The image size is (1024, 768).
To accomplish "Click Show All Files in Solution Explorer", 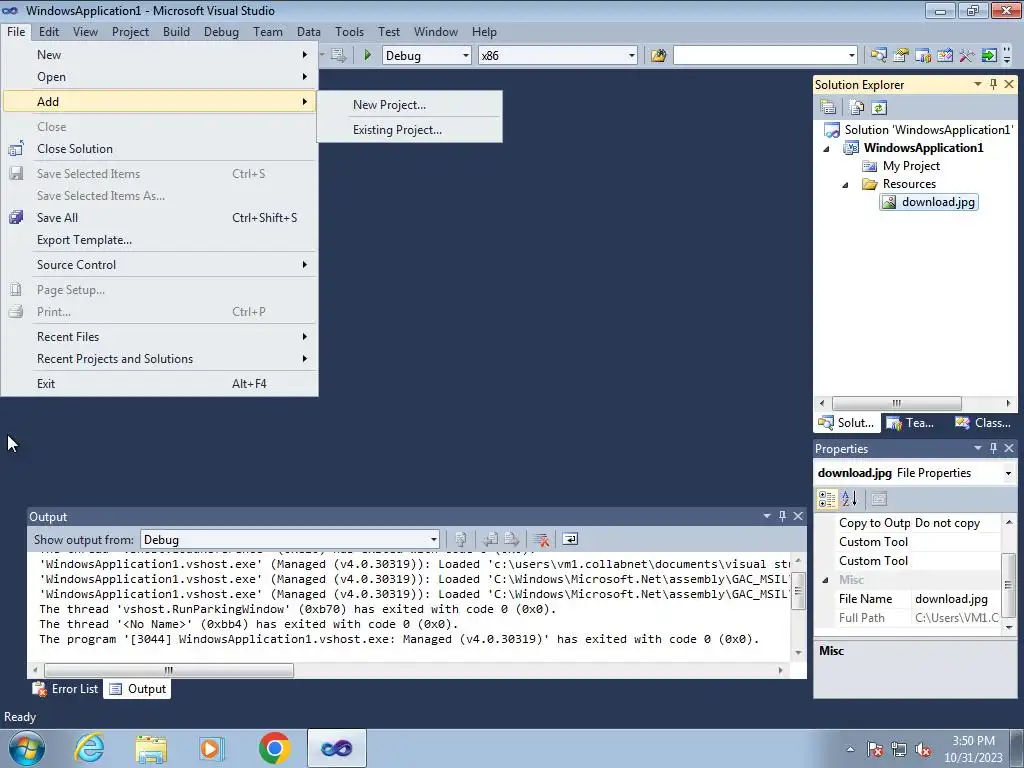I will pos(857,107).
